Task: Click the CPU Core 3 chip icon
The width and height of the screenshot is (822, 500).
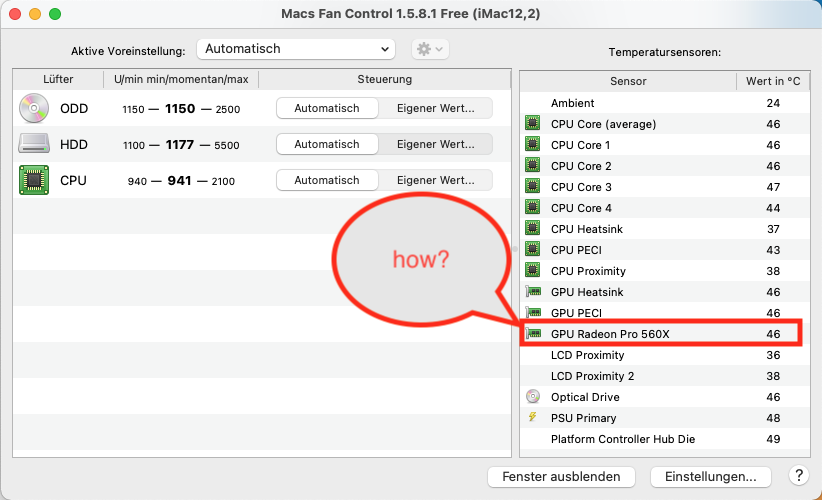Action: click(x=533, y=187)
